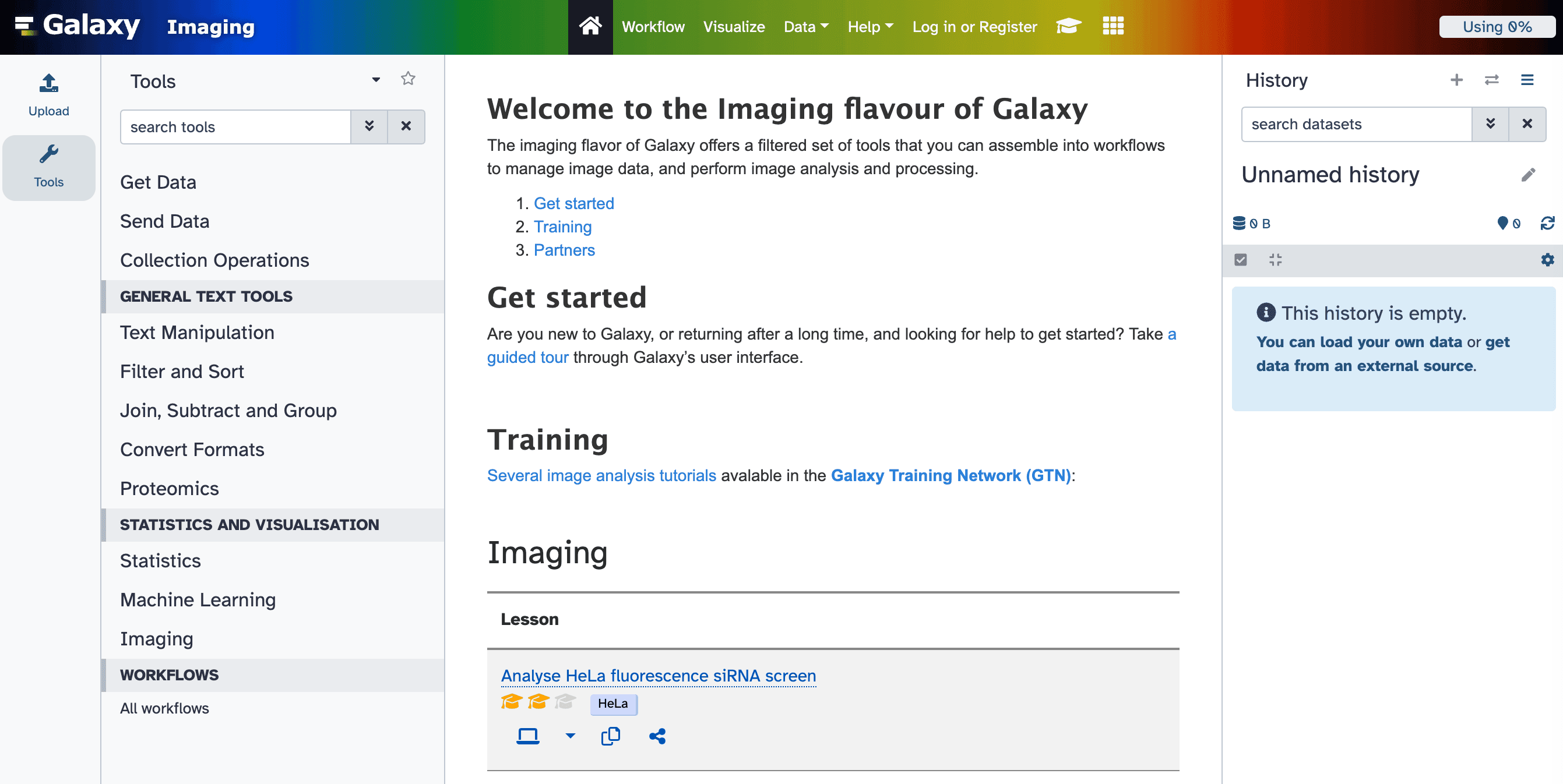
Task: Click the guided tour link
Action: 527,357
